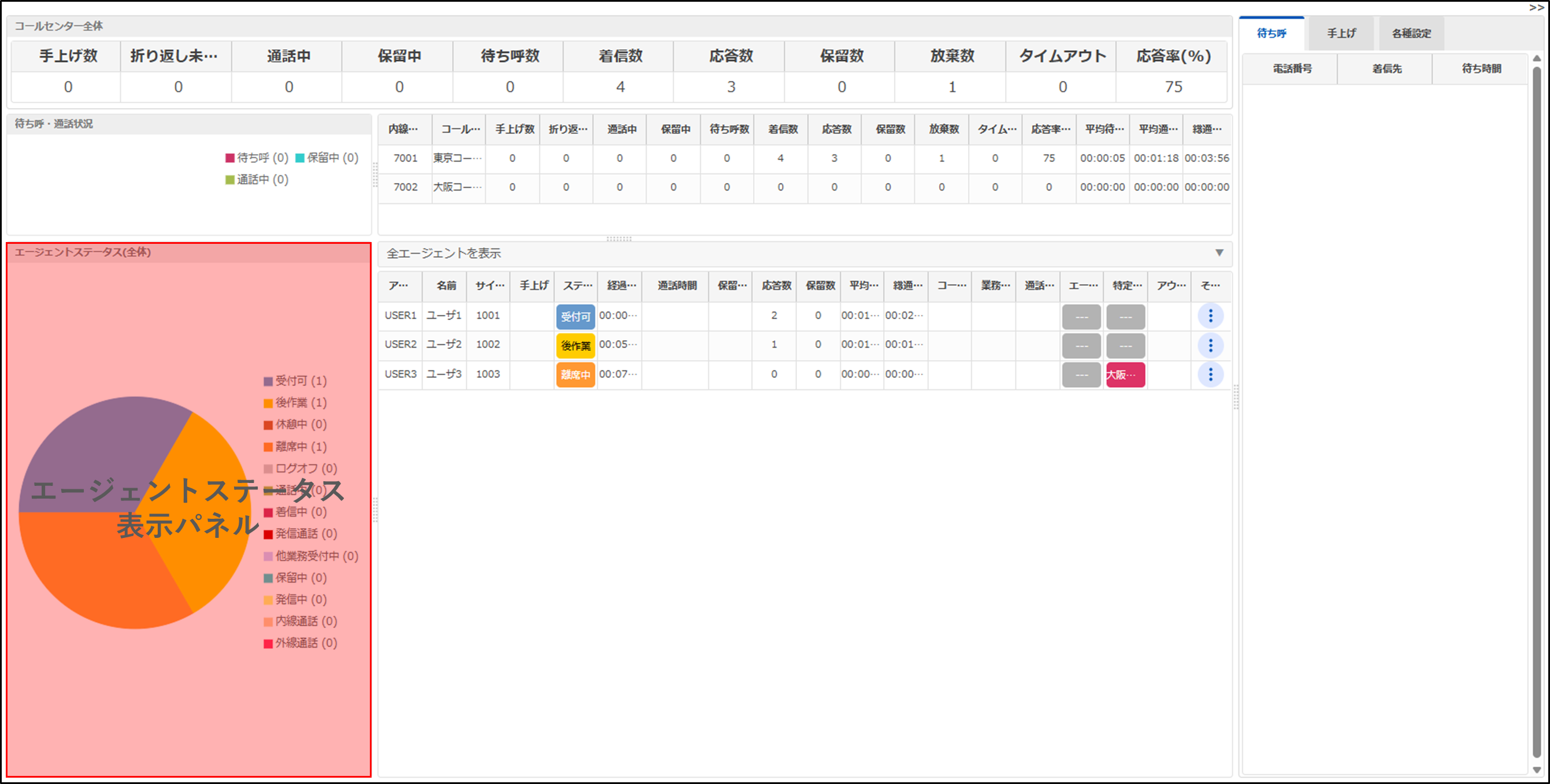This screenshot has height=784, width=1550.
Task: Click USER3 離席中 status badge
Action: tap(575, 374)
